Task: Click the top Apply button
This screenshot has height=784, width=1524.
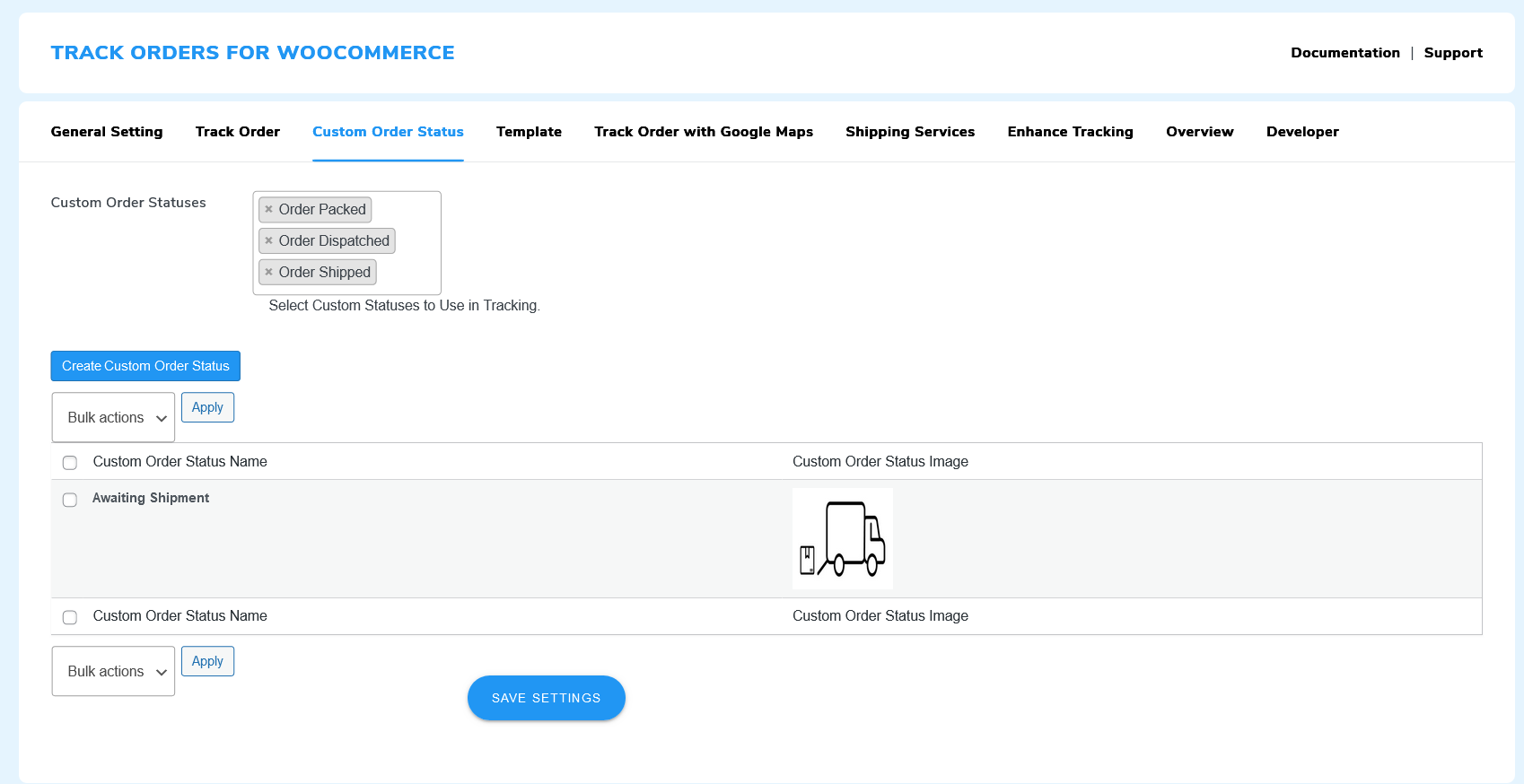Action: coord(207,407)
